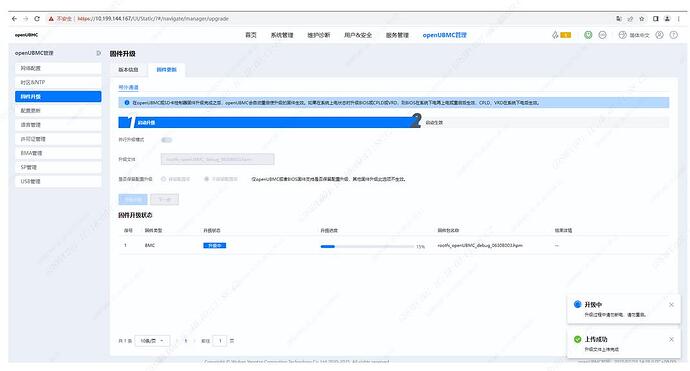This screenshot has height=371, width=690.
Task: Click the 15% progress value text
Action: [x=421, y=246]
